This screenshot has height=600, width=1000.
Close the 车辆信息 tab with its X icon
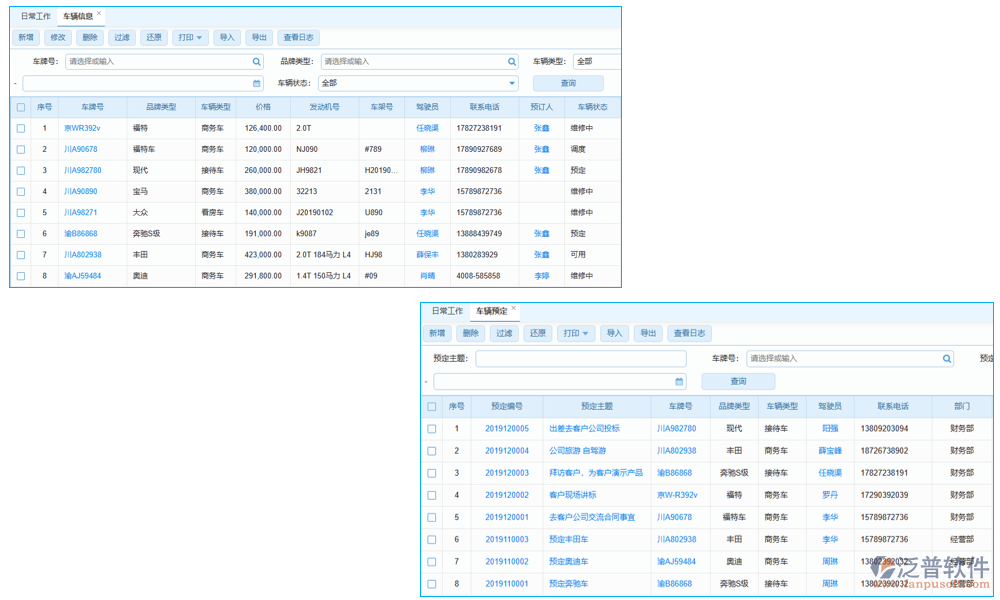(x=99, y=14)
